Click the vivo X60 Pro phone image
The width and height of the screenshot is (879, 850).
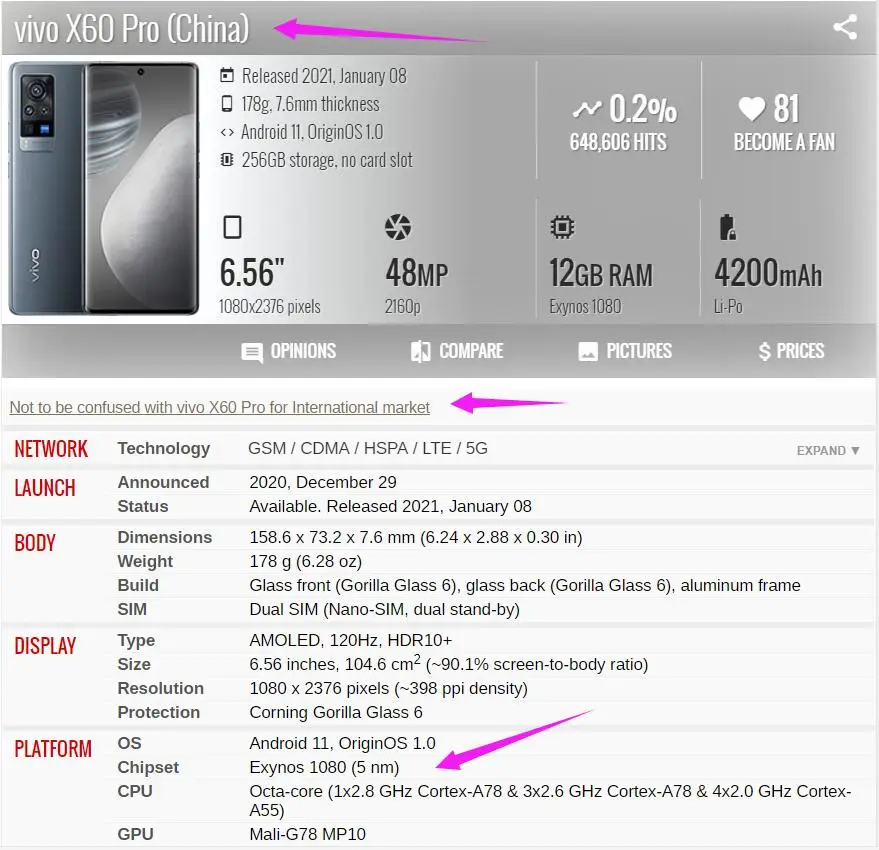click(104, 188)
